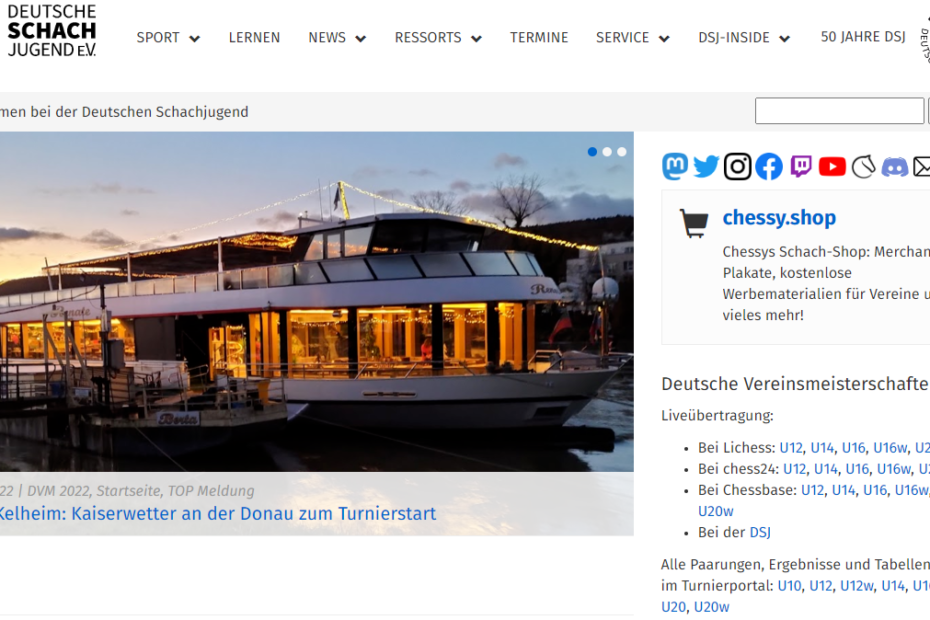This screenshot has width=930, height=620.
Task: Open the Twitter bird icon
Action: (706, 166)
